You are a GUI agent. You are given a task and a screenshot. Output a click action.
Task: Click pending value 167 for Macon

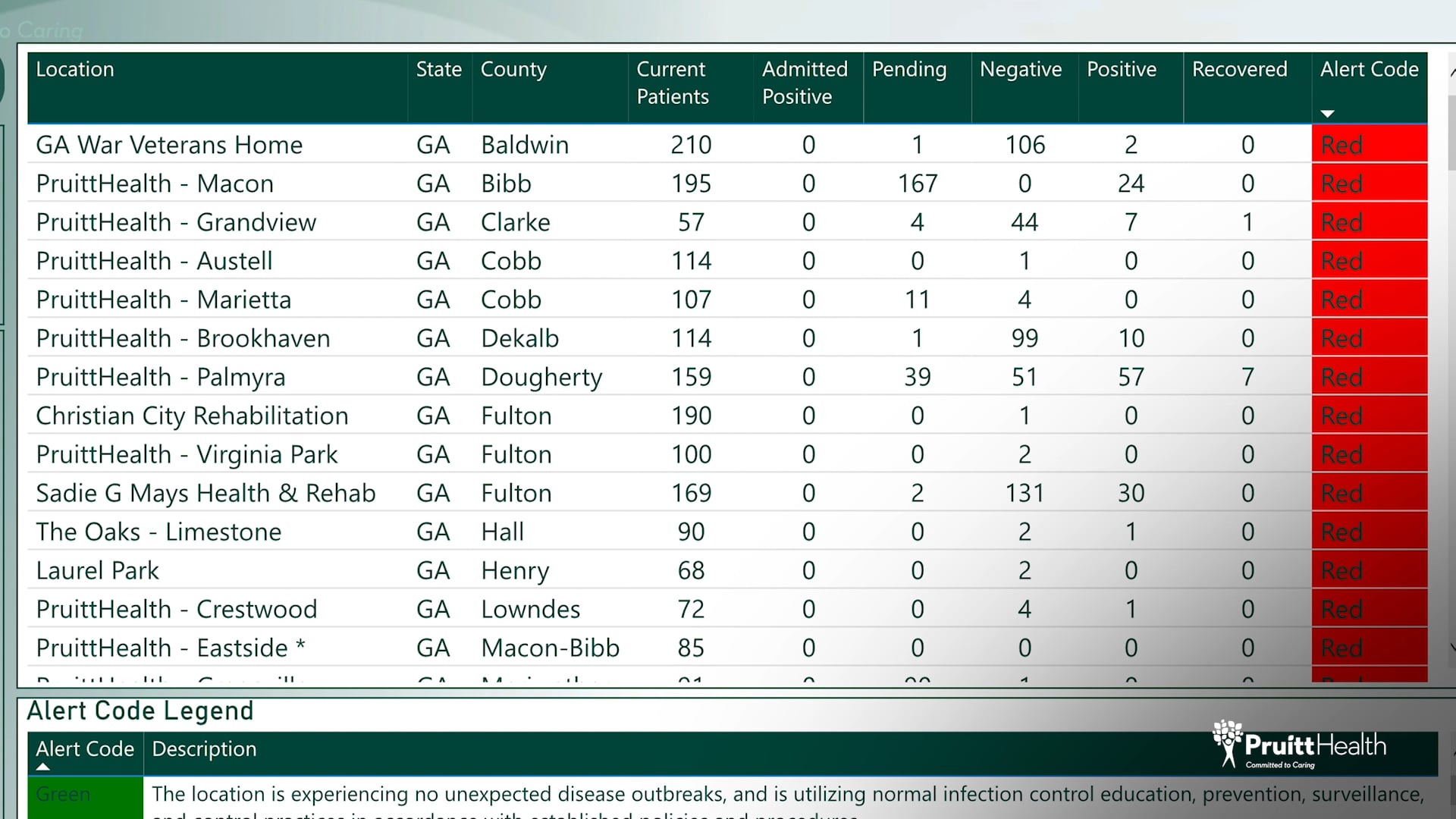click(x=918, y=184)
